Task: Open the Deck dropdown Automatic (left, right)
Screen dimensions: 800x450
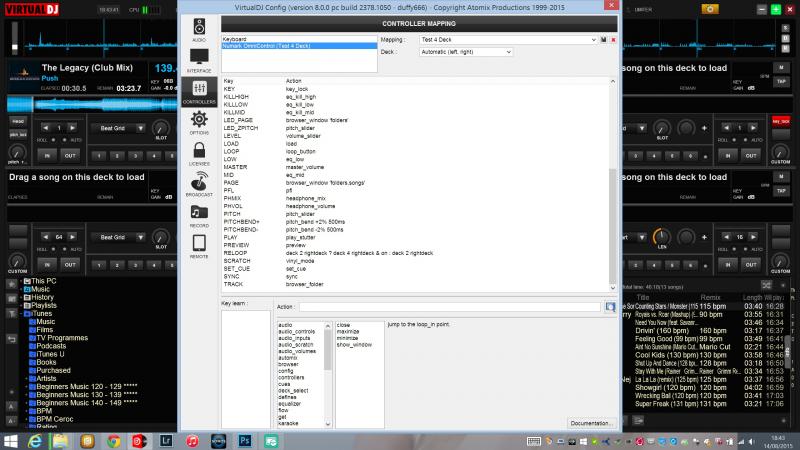Action: (466, 52)
